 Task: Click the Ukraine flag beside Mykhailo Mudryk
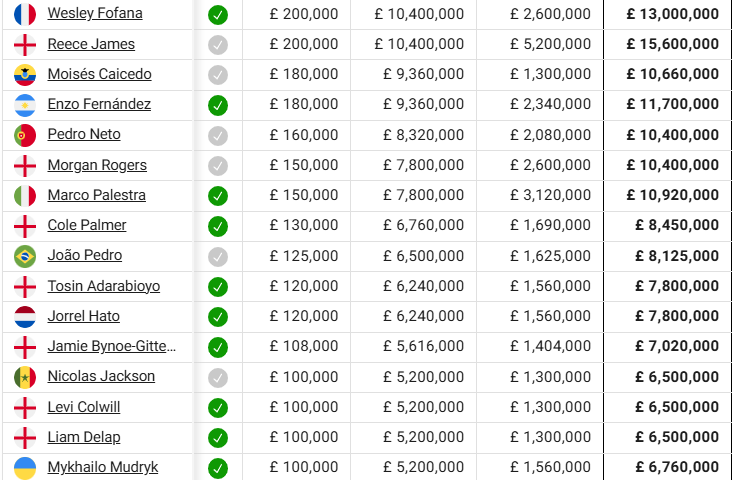pyautogui.click(x=25, y=468)
